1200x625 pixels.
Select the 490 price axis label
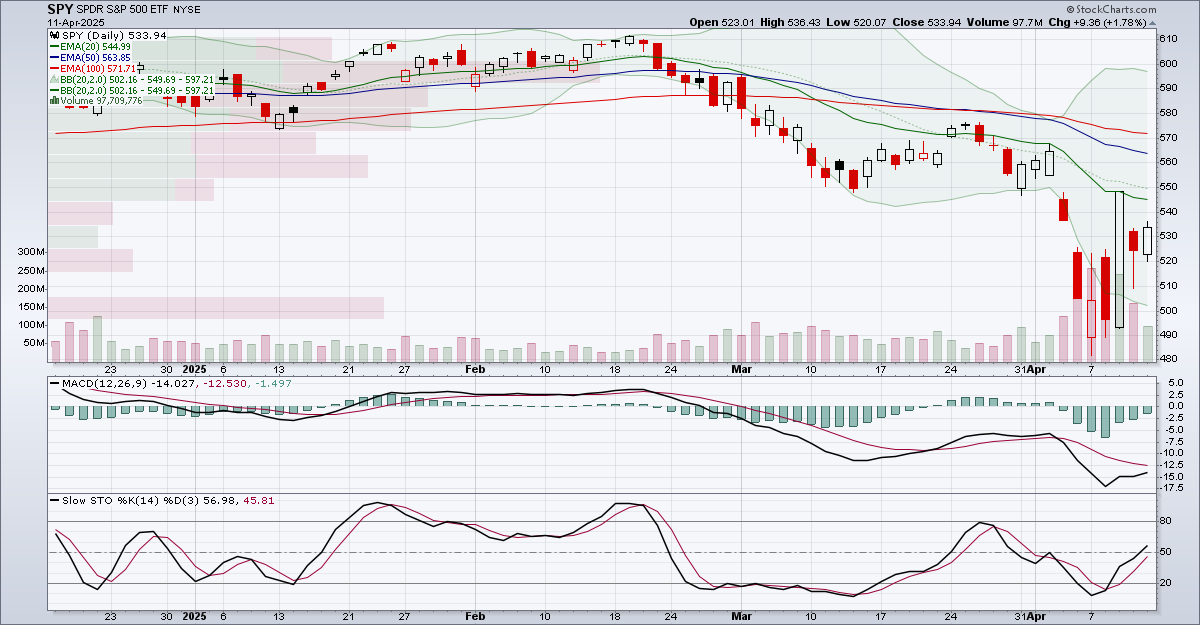tap(1167, 335)
